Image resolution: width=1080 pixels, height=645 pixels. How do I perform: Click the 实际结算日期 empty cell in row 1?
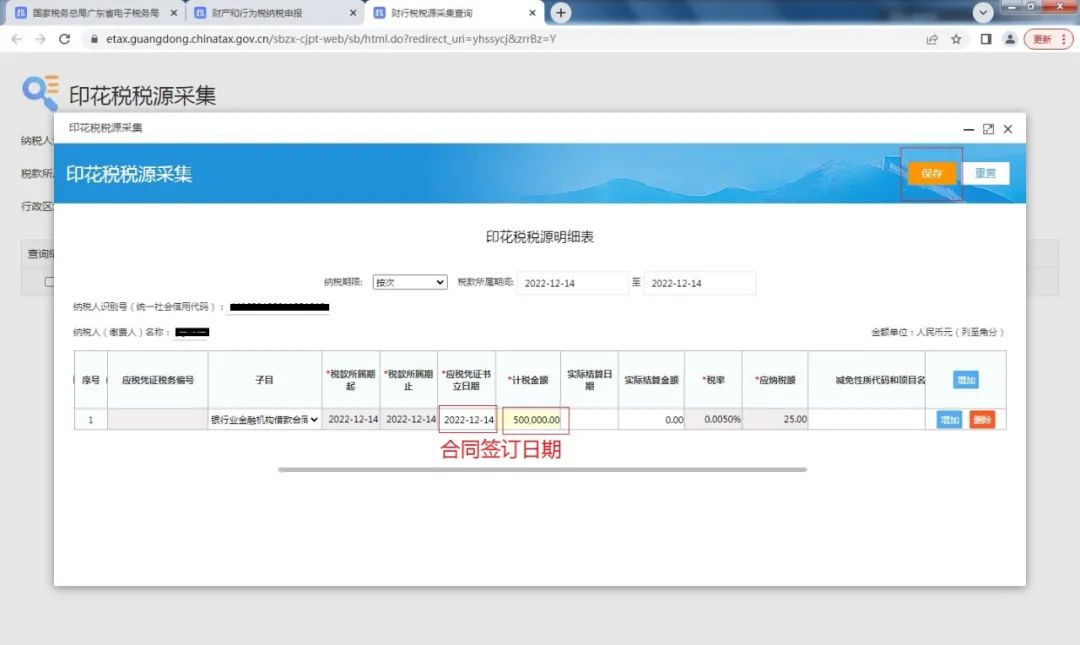(x=589, y=420)
